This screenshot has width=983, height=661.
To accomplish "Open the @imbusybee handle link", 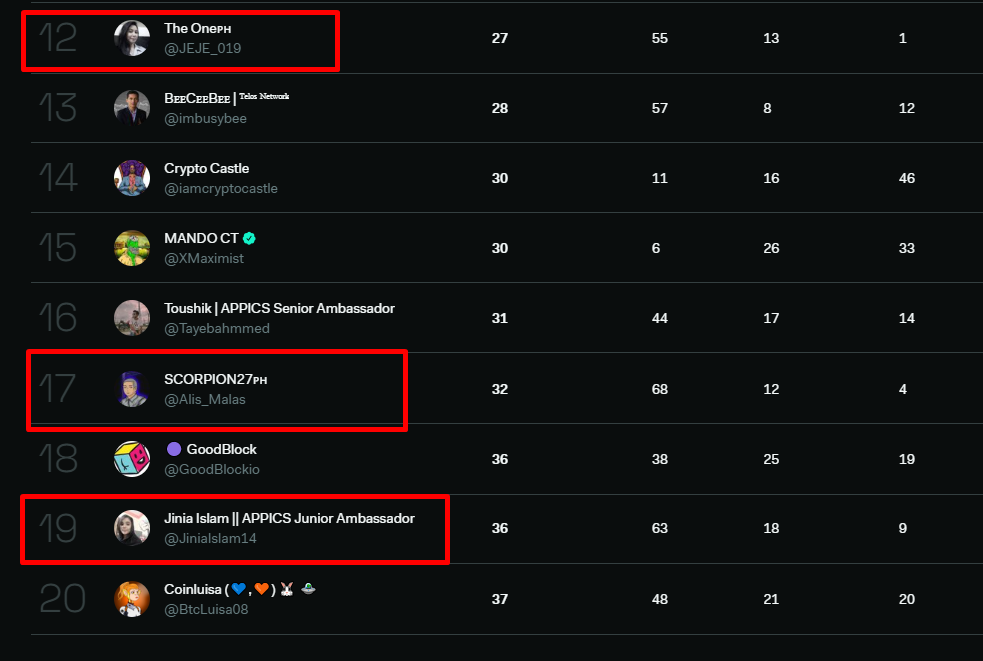I will (x=205, y=119).
